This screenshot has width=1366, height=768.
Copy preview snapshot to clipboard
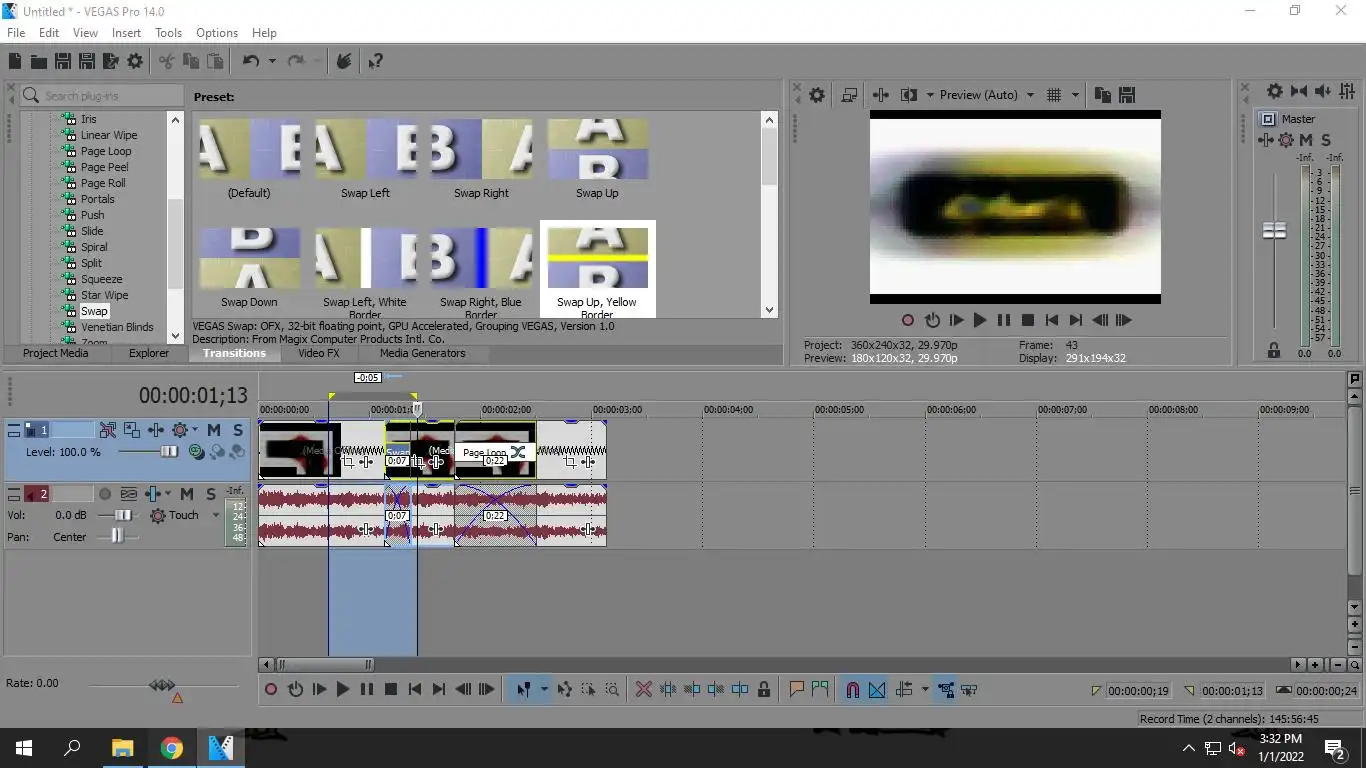1103,95
